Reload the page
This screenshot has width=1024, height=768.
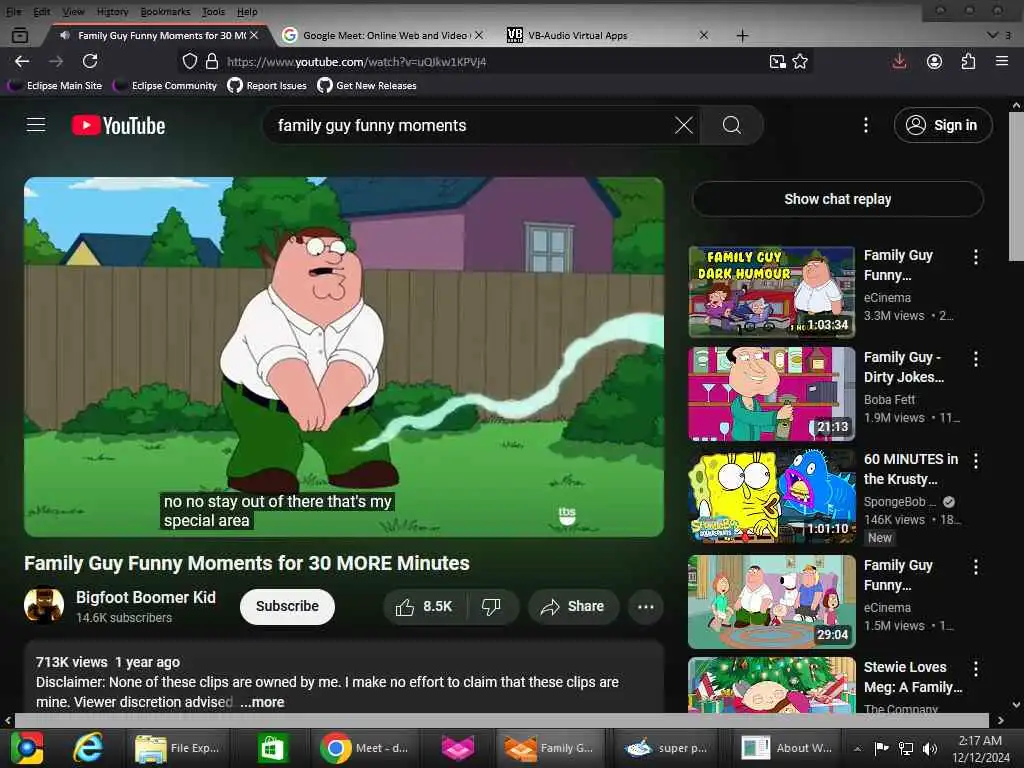click(90, 61)
